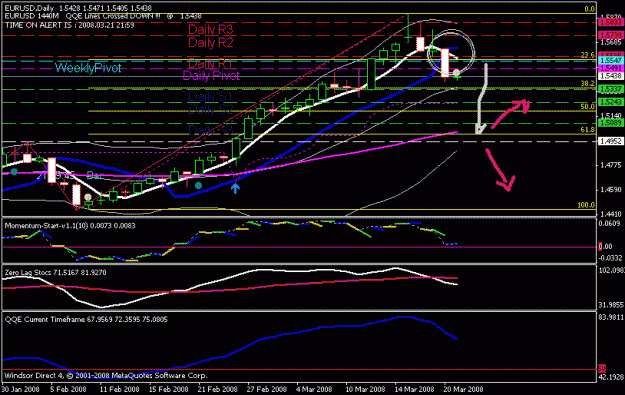Click the Fibonacci '50.0' level label
625x395 pixels.
[x=588, y=106]
